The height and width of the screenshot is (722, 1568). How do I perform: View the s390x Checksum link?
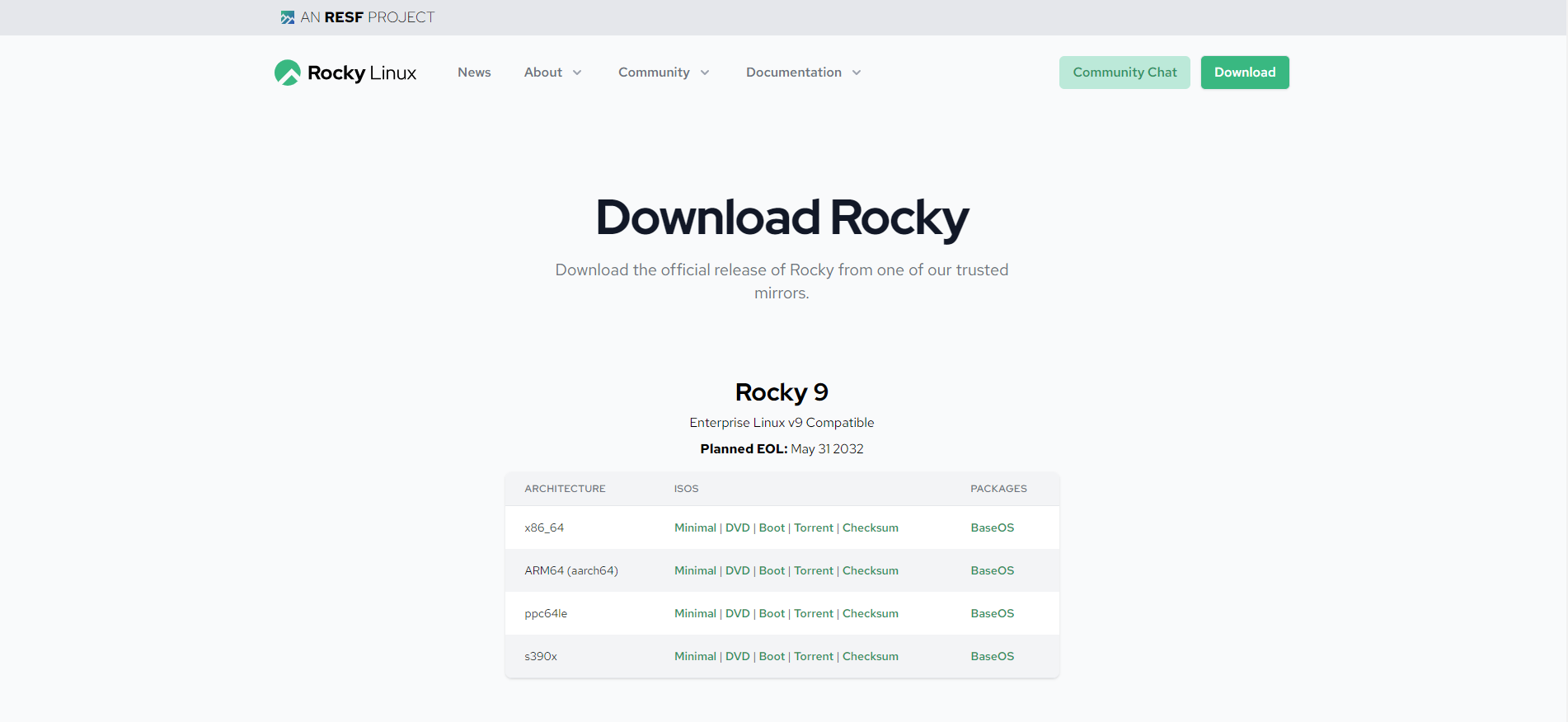[x=870, y=656]
